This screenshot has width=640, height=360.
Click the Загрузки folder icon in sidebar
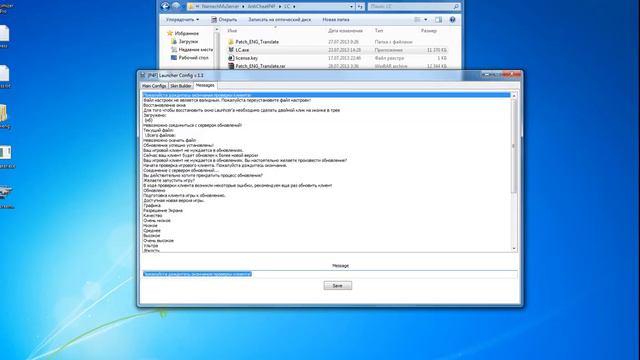[174, 41]
